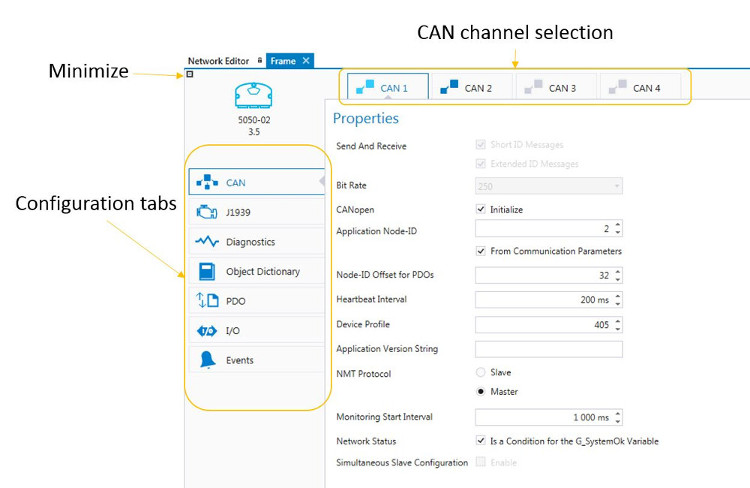Click the CAN network icon in sidebar
The width and height of the screenshot is (750, 488).
207,182
